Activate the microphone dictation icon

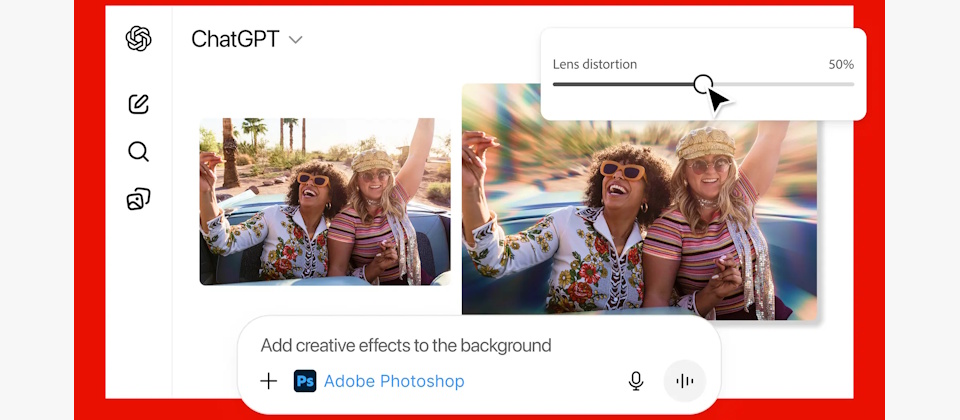635,381
